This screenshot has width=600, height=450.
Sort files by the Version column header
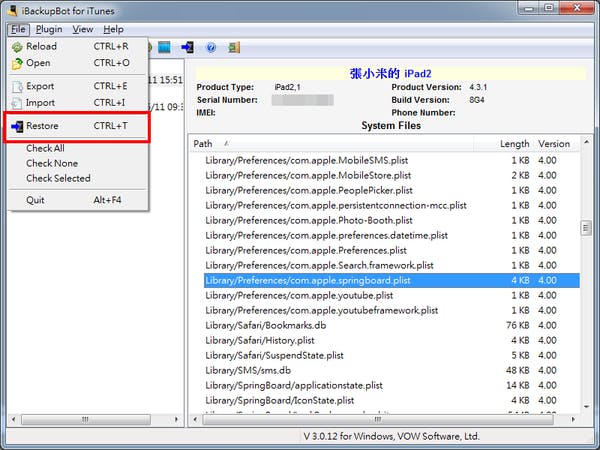pos(556,144)
